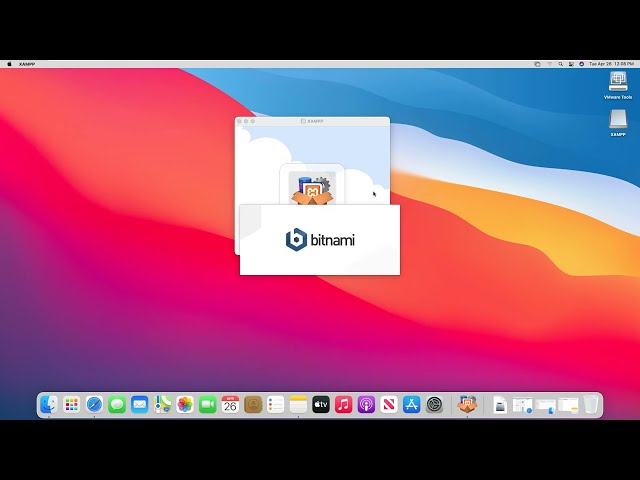Screen dimensions: 640x480
Task: Open the App Store in Dock
Action: pos(411,405)
